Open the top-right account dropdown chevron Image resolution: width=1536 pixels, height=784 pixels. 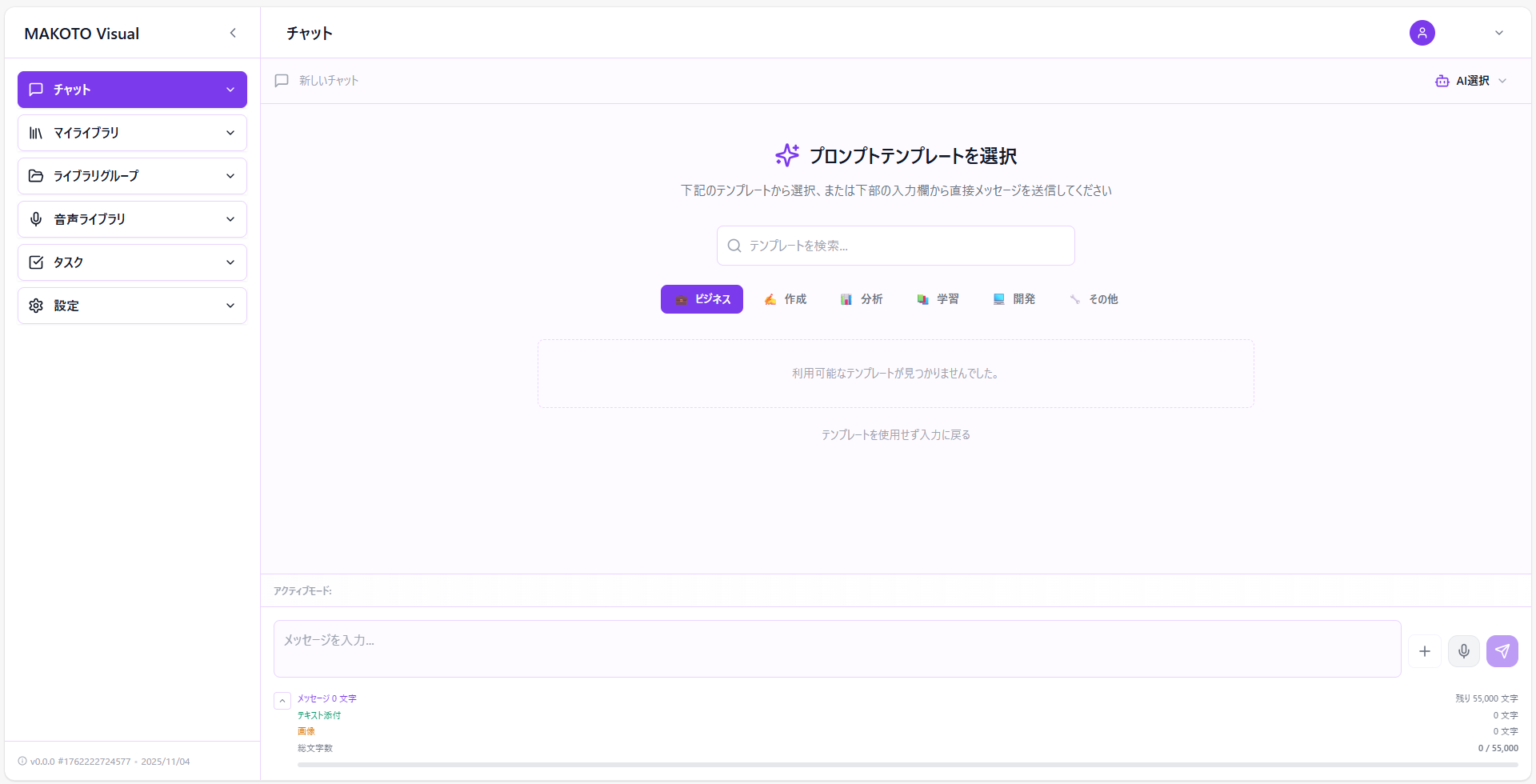tap(1499, 33)
